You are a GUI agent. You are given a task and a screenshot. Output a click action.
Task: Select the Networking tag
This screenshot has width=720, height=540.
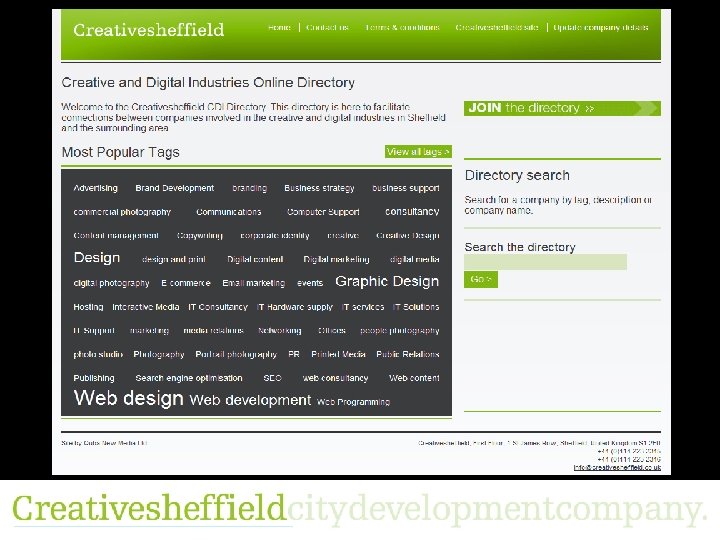tap(280, 331)
